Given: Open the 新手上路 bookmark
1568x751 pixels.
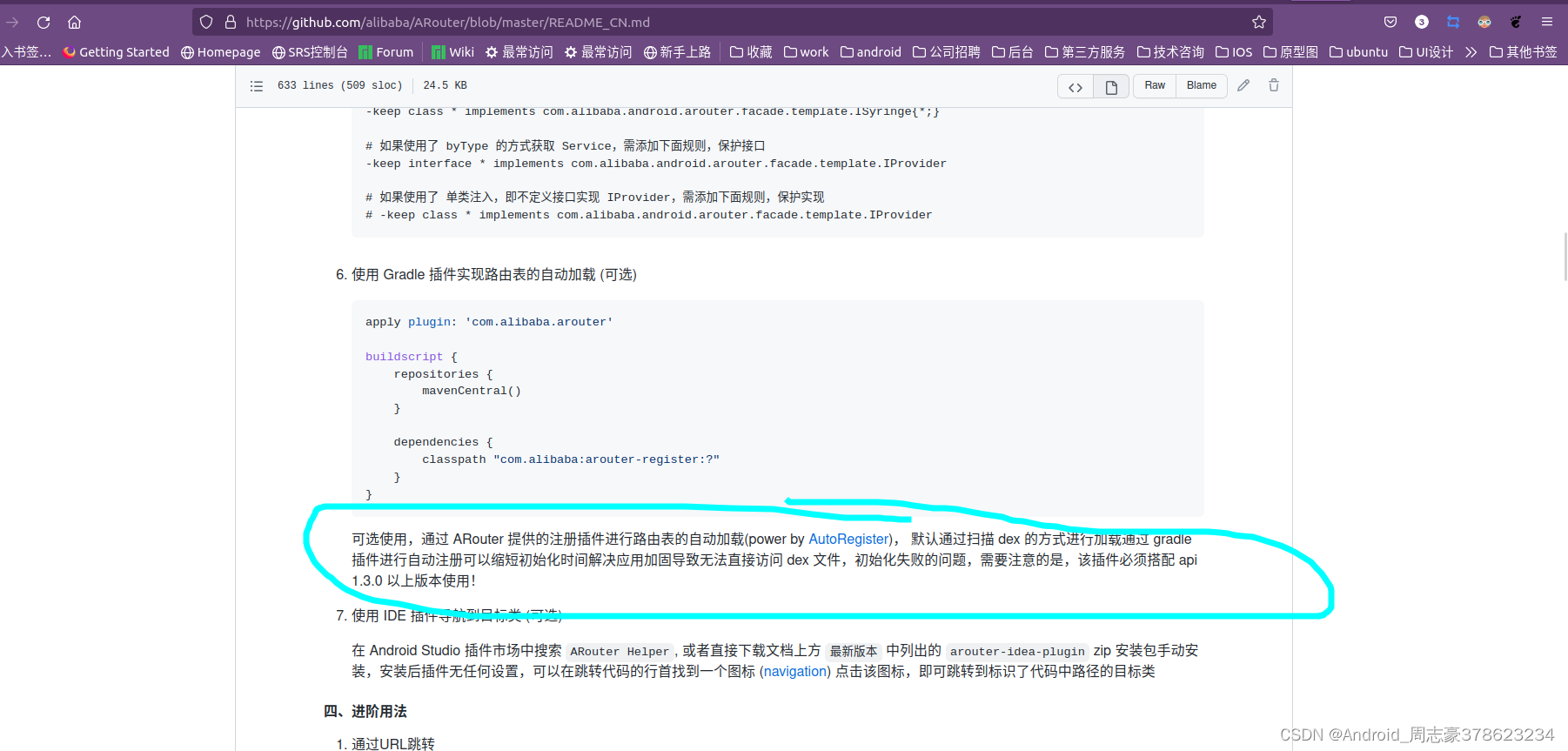Looking at the screenshot, I should pos(678,52).
